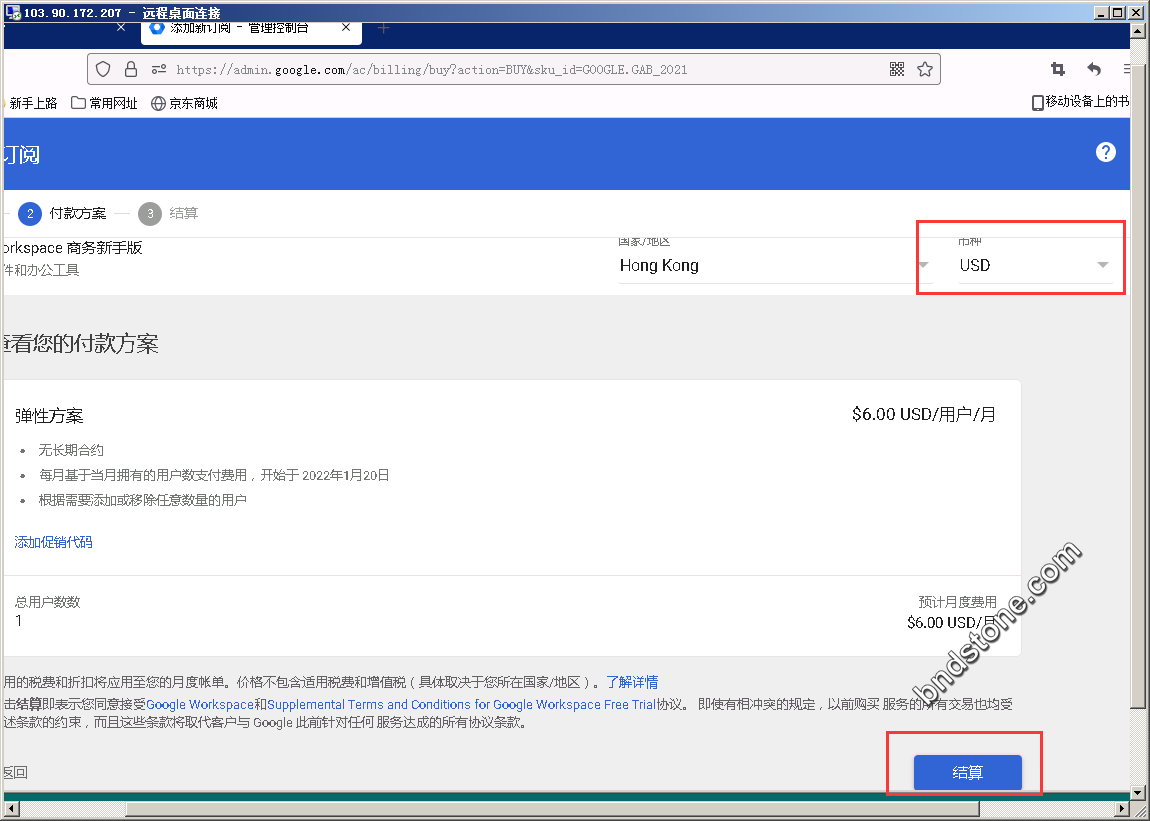Click the 添加促销代码 link

pos(54,542)
